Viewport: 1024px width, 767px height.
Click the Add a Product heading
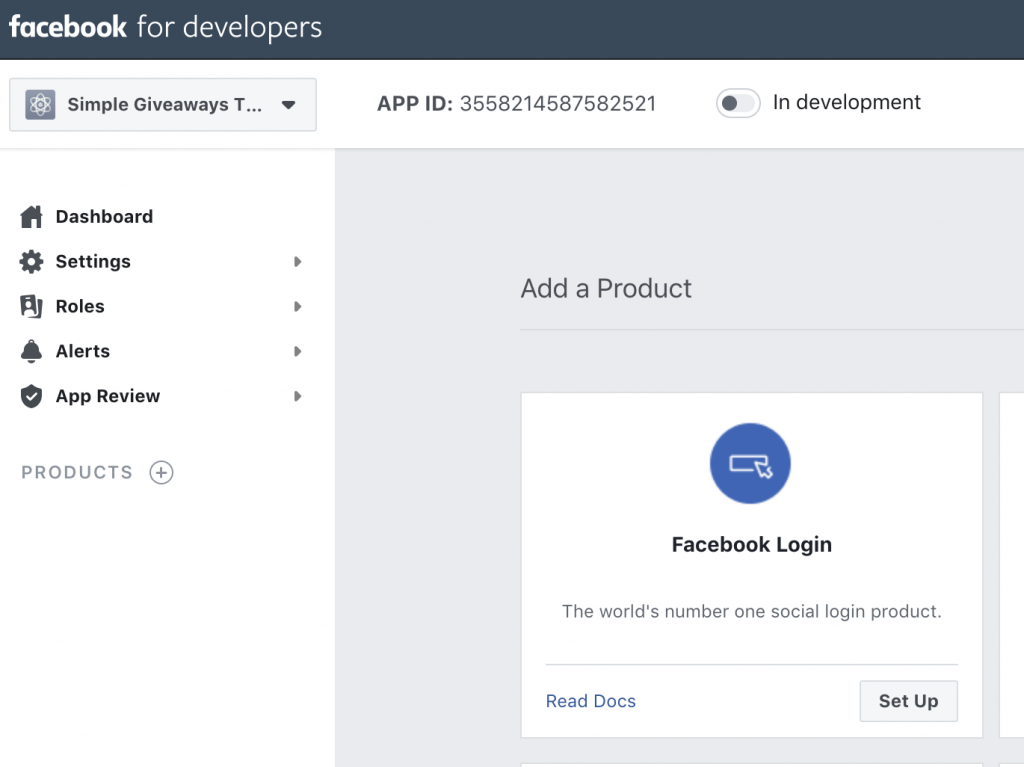pos(606,288)
